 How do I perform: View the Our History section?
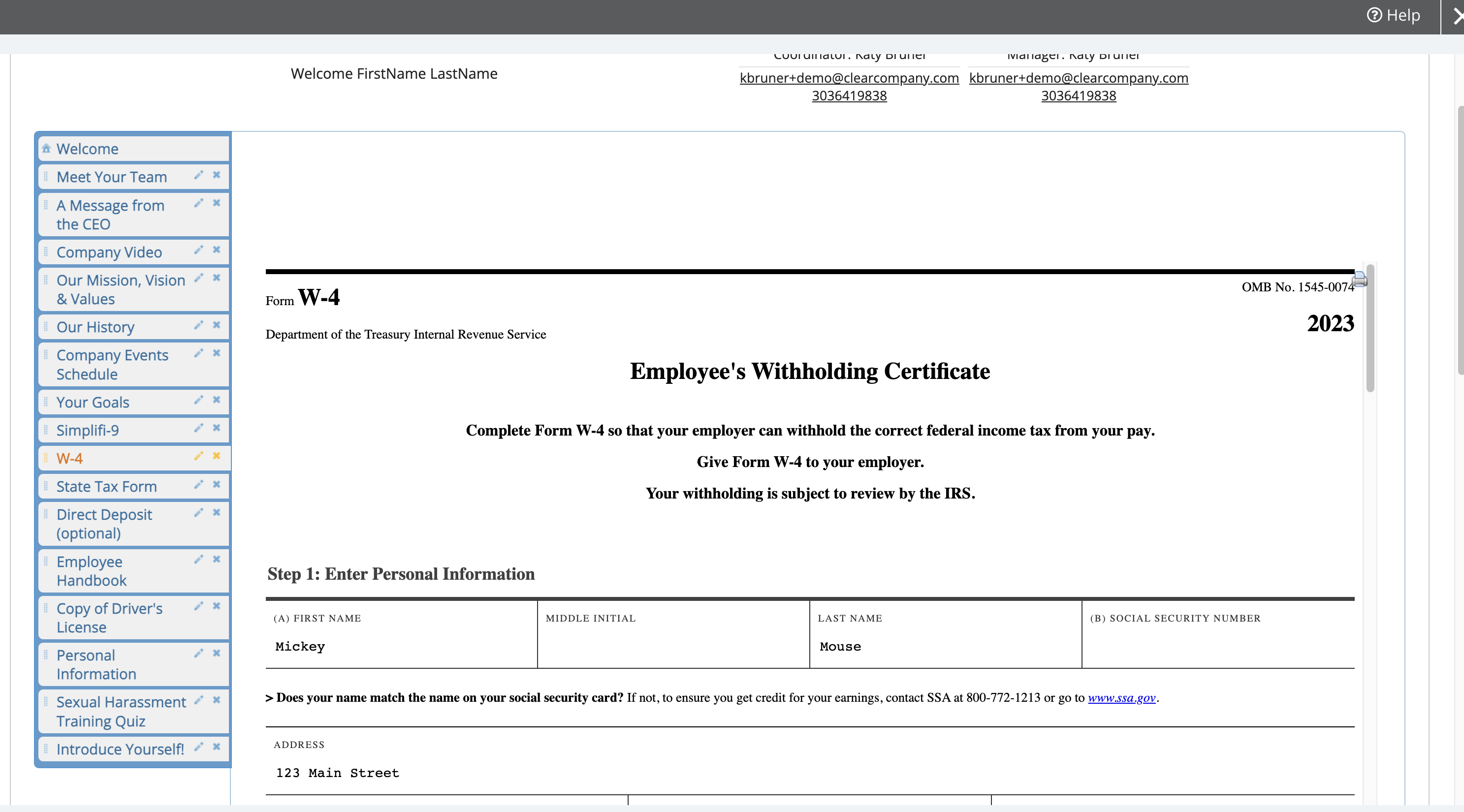[x=95, y=327]
